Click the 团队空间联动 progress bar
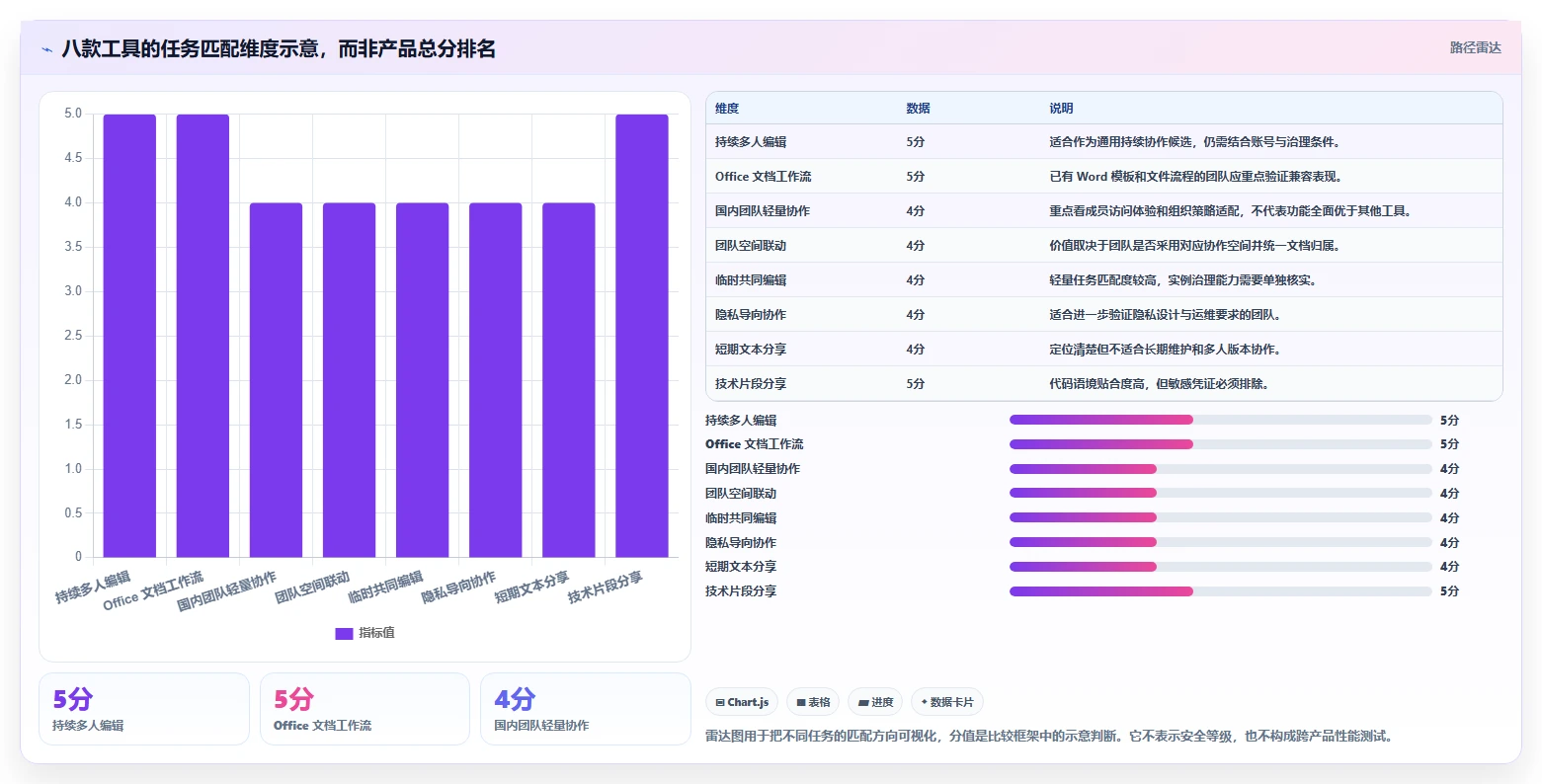1542x784 pixels. pos(1220,493)
